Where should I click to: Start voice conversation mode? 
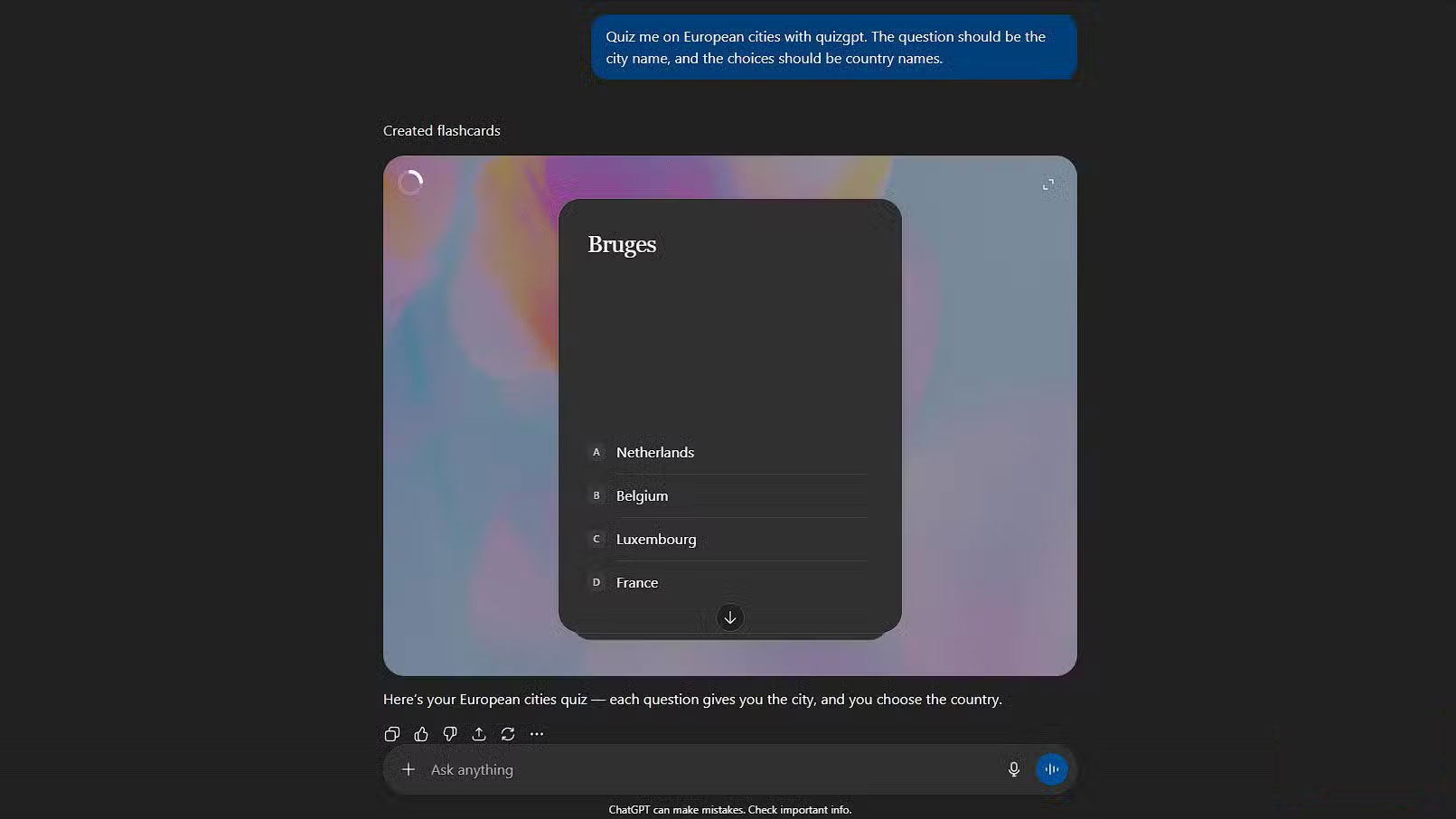[1051, 768]
